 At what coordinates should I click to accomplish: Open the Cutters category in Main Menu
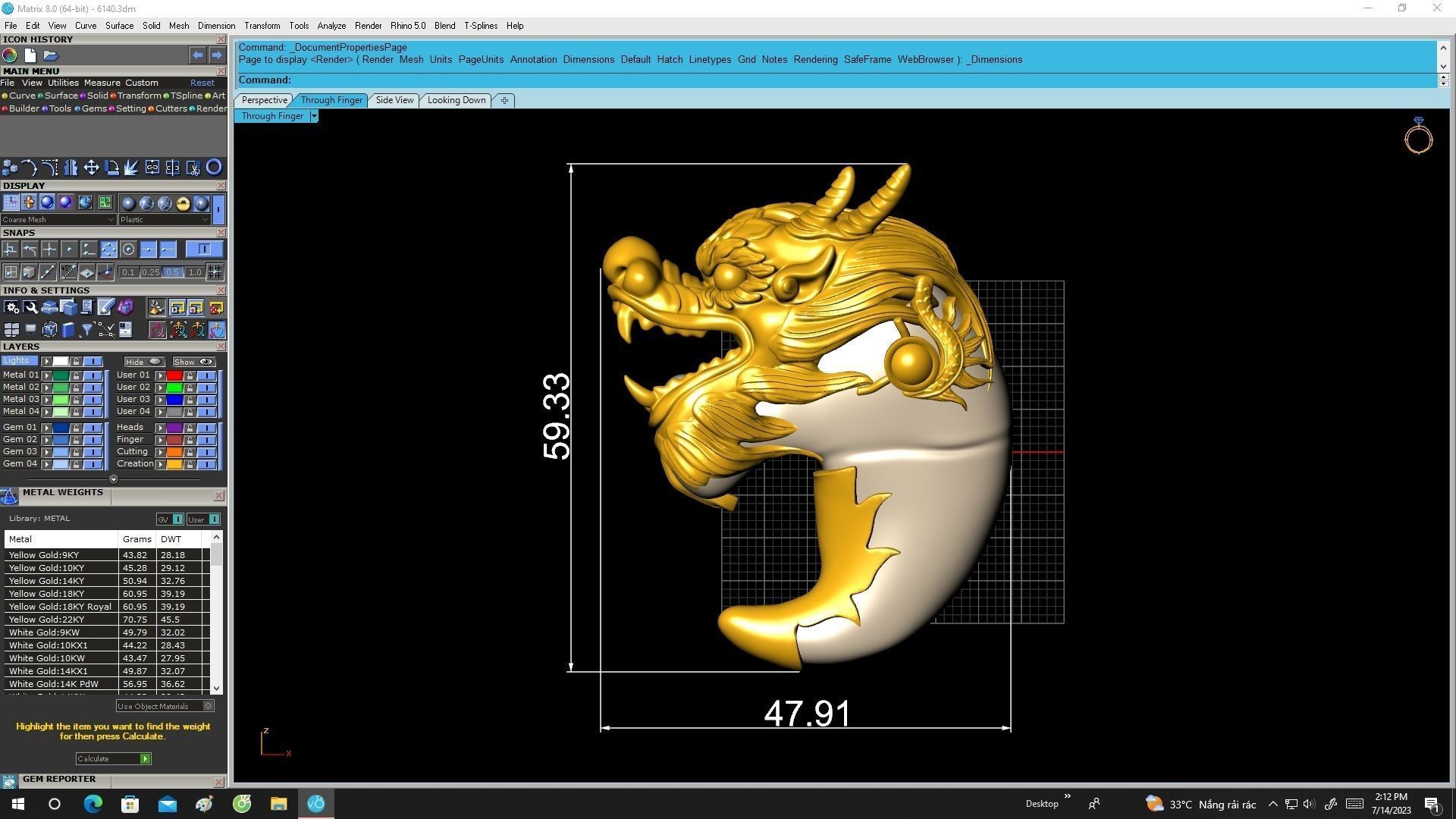coord(168,109)
